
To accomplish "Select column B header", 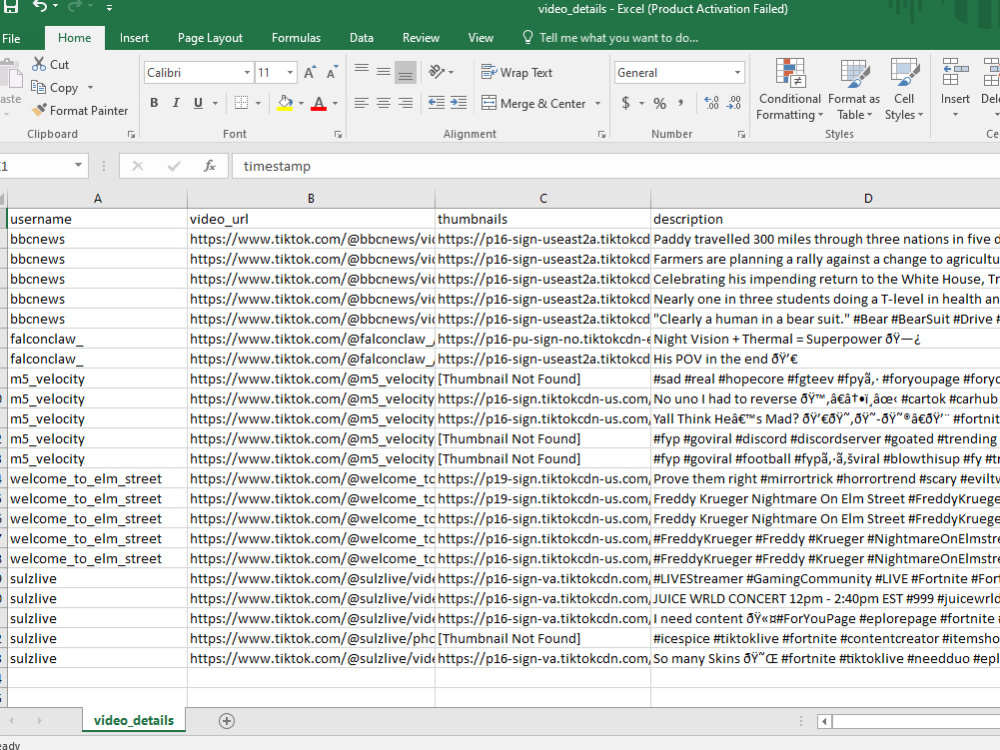I will pos(311,198).
